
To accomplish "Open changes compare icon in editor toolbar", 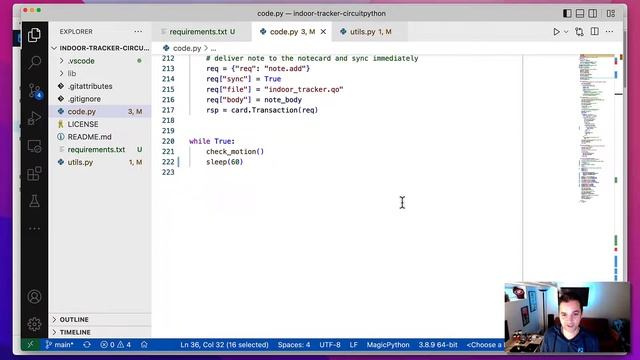I will pos(579,32).
